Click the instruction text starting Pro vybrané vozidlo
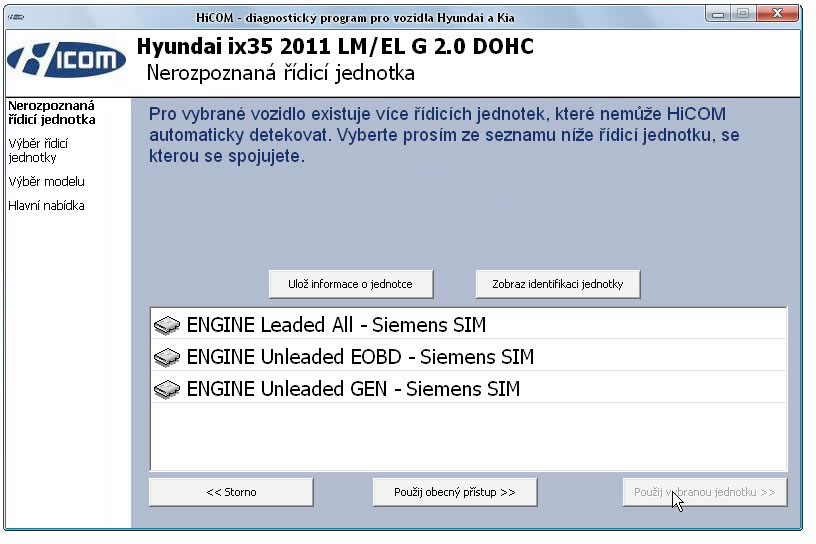This screenshot has height=544, width=816. pyautogui.click(x=444, y=135)
